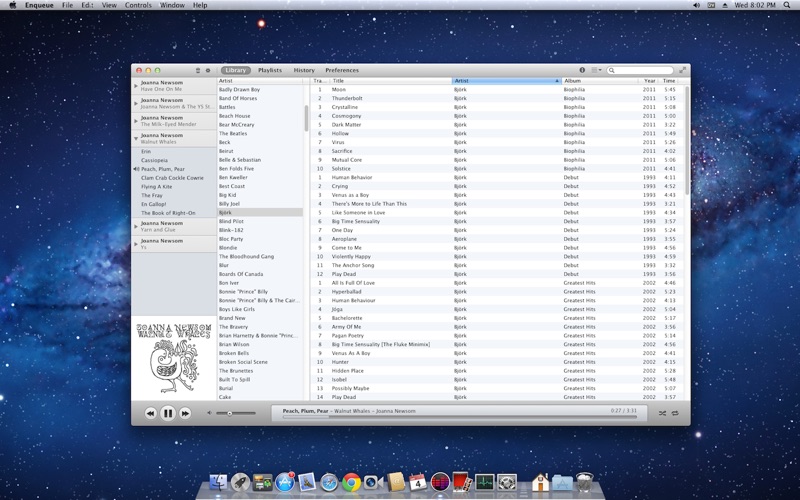
Task: Open Finder from the dock
Action: pos(218,482)
